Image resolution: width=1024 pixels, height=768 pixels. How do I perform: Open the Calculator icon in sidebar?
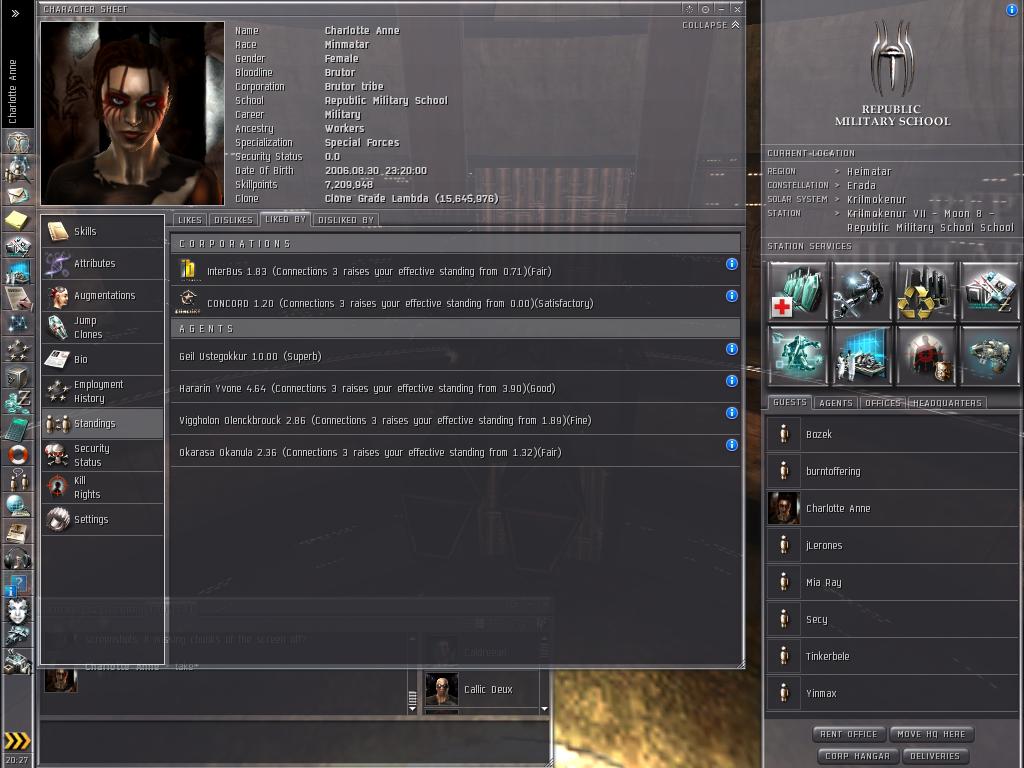coord(18,428)
